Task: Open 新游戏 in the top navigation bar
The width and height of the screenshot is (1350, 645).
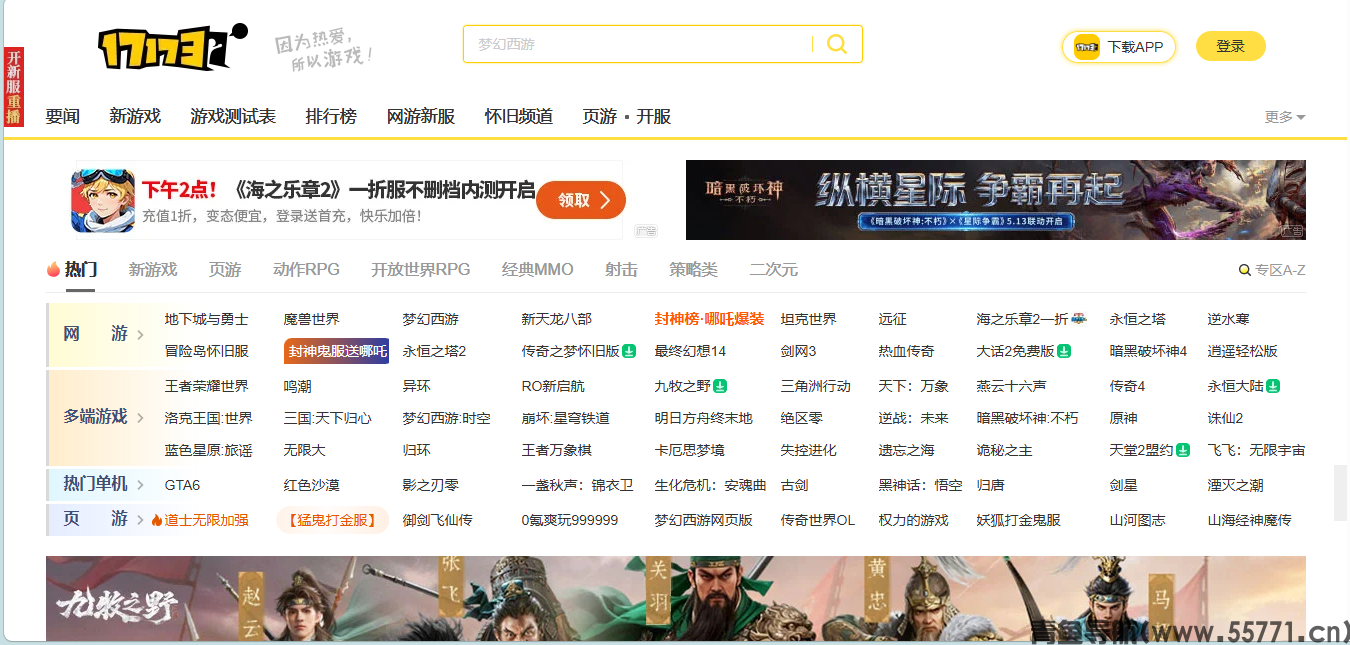Action: (x=135, y=117)
